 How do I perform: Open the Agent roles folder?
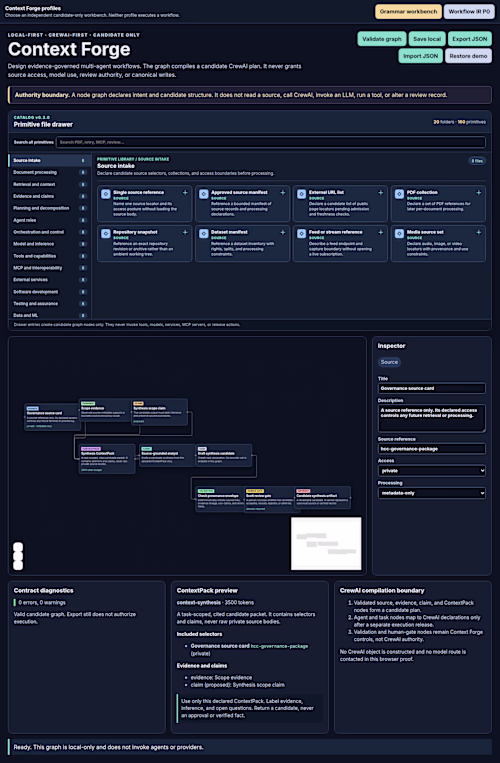49,220
